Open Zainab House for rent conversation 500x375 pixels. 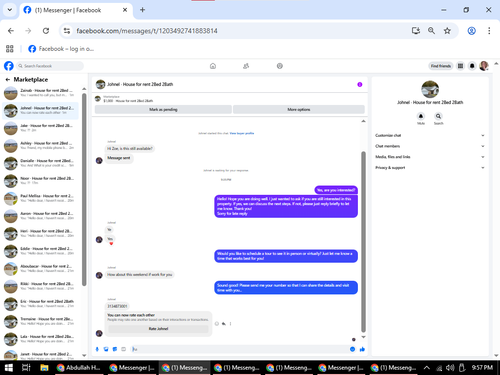point(40,93)
